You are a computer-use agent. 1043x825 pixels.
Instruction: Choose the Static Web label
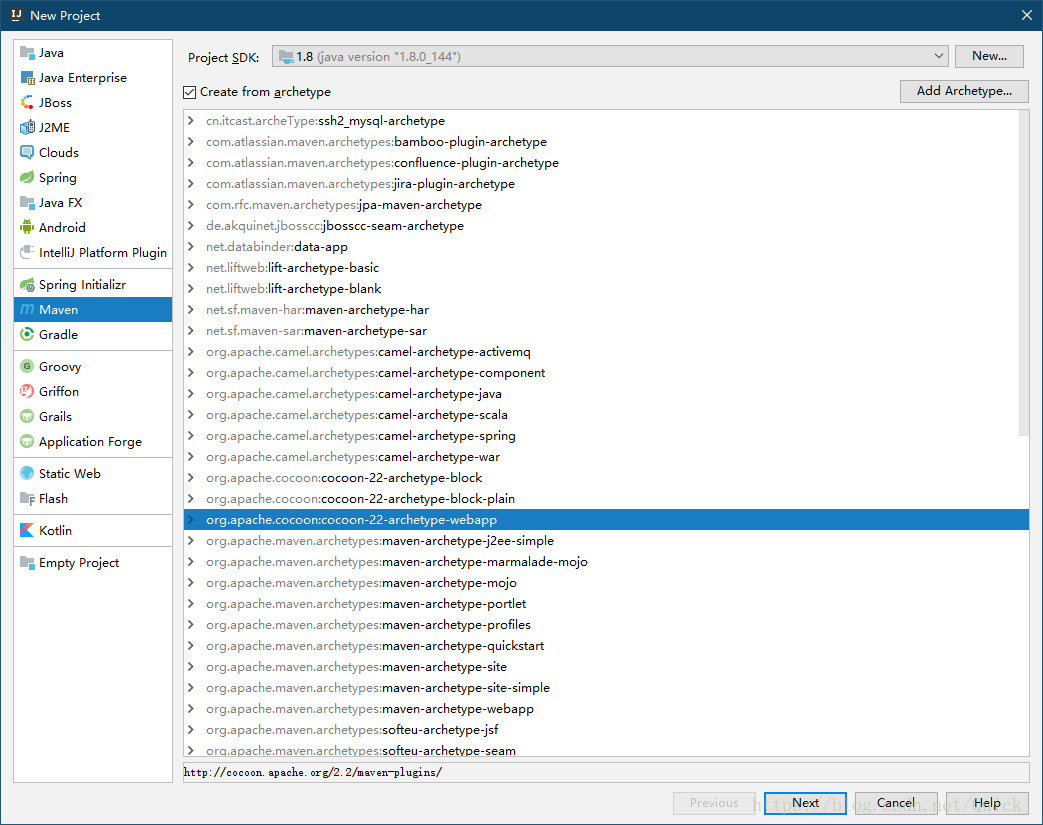70,473
